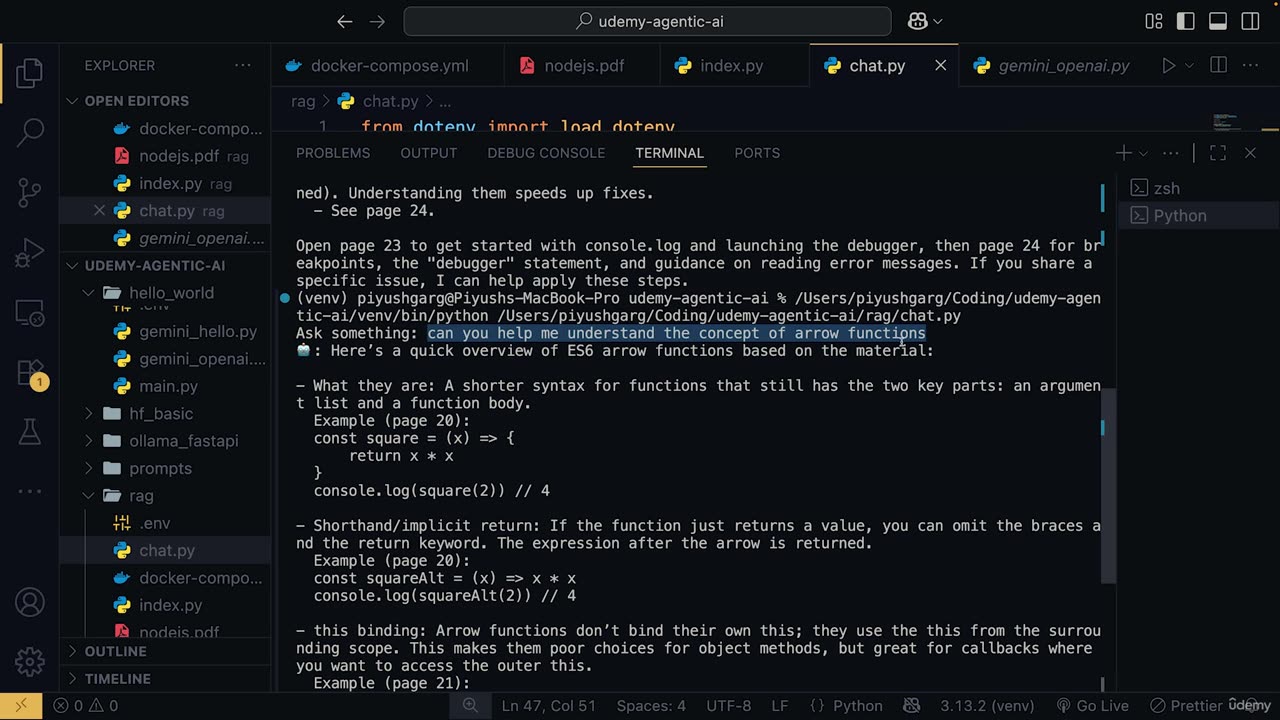Click the udemy-agentic-ai command center search
Image resolution: width=1280 pixels, height=720 pixels.
pyautogui.click(x=647, y=21)
